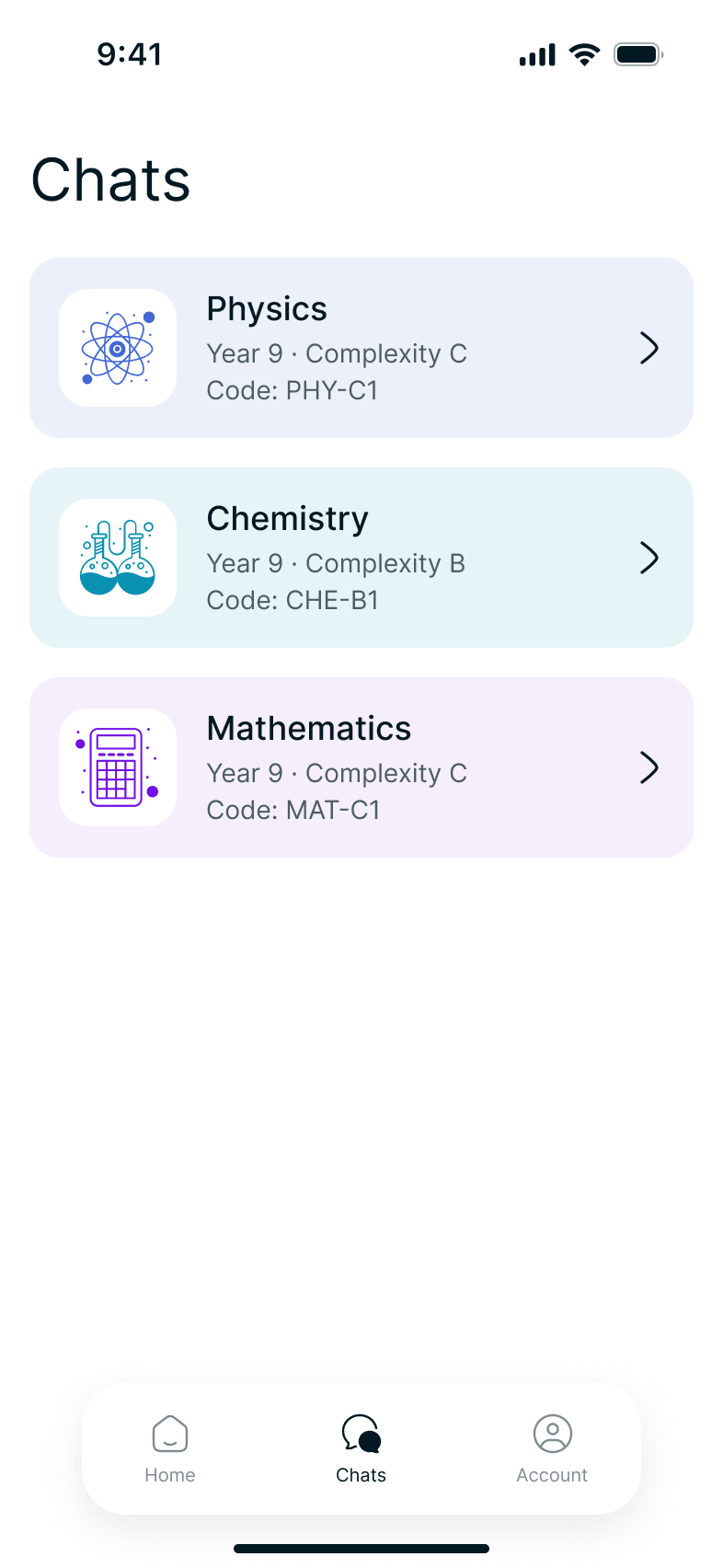This screenshot has width=723, height=1568.
Task: Open the Physics chat title
Action: pyautogui.click(x=267, y=309)
